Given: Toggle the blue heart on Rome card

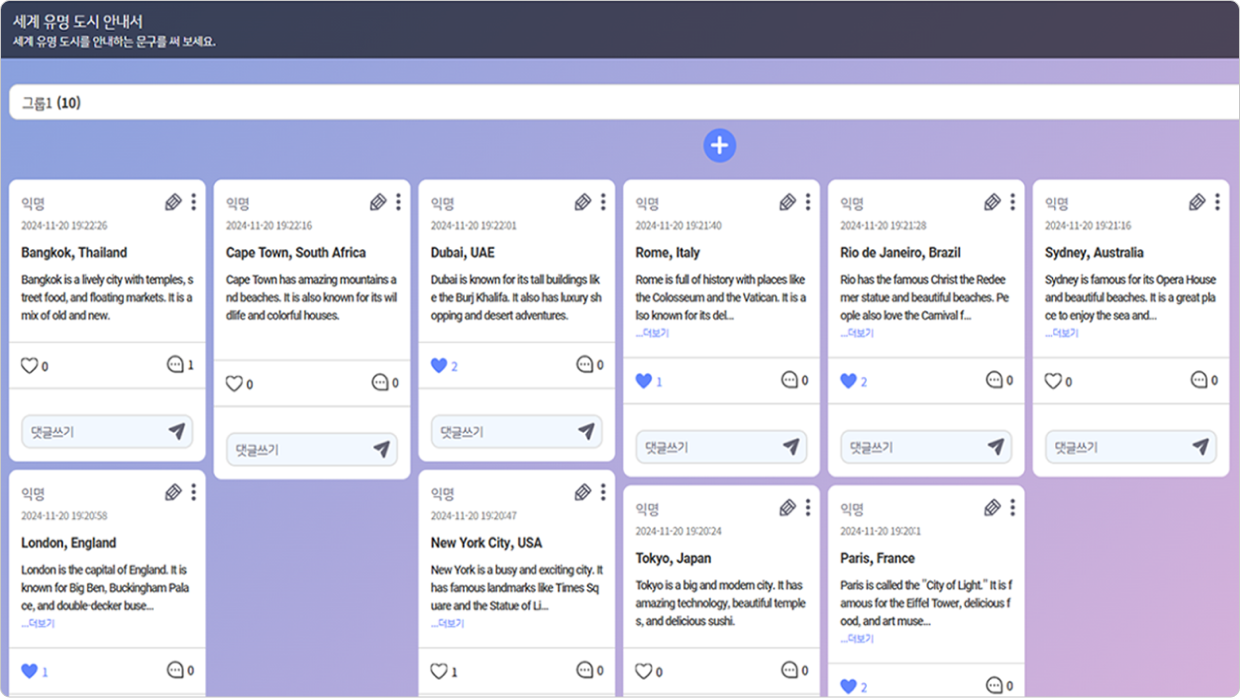Looking at the screenshot, I should point(644,381).
